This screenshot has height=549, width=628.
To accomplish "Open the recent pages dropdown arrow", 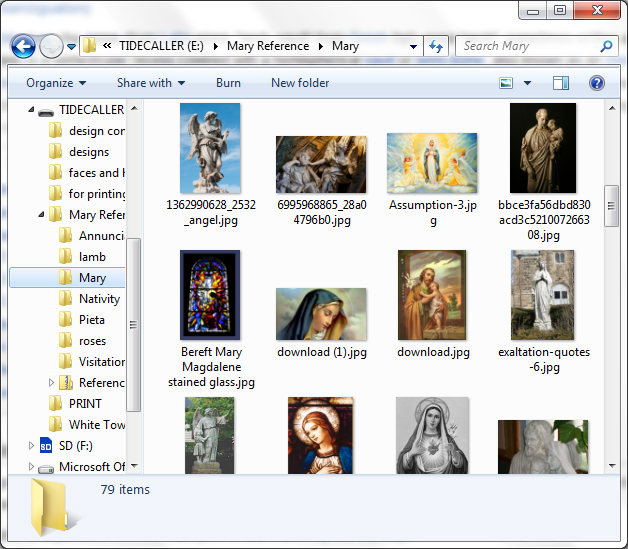I will click(x=72, y=46).
